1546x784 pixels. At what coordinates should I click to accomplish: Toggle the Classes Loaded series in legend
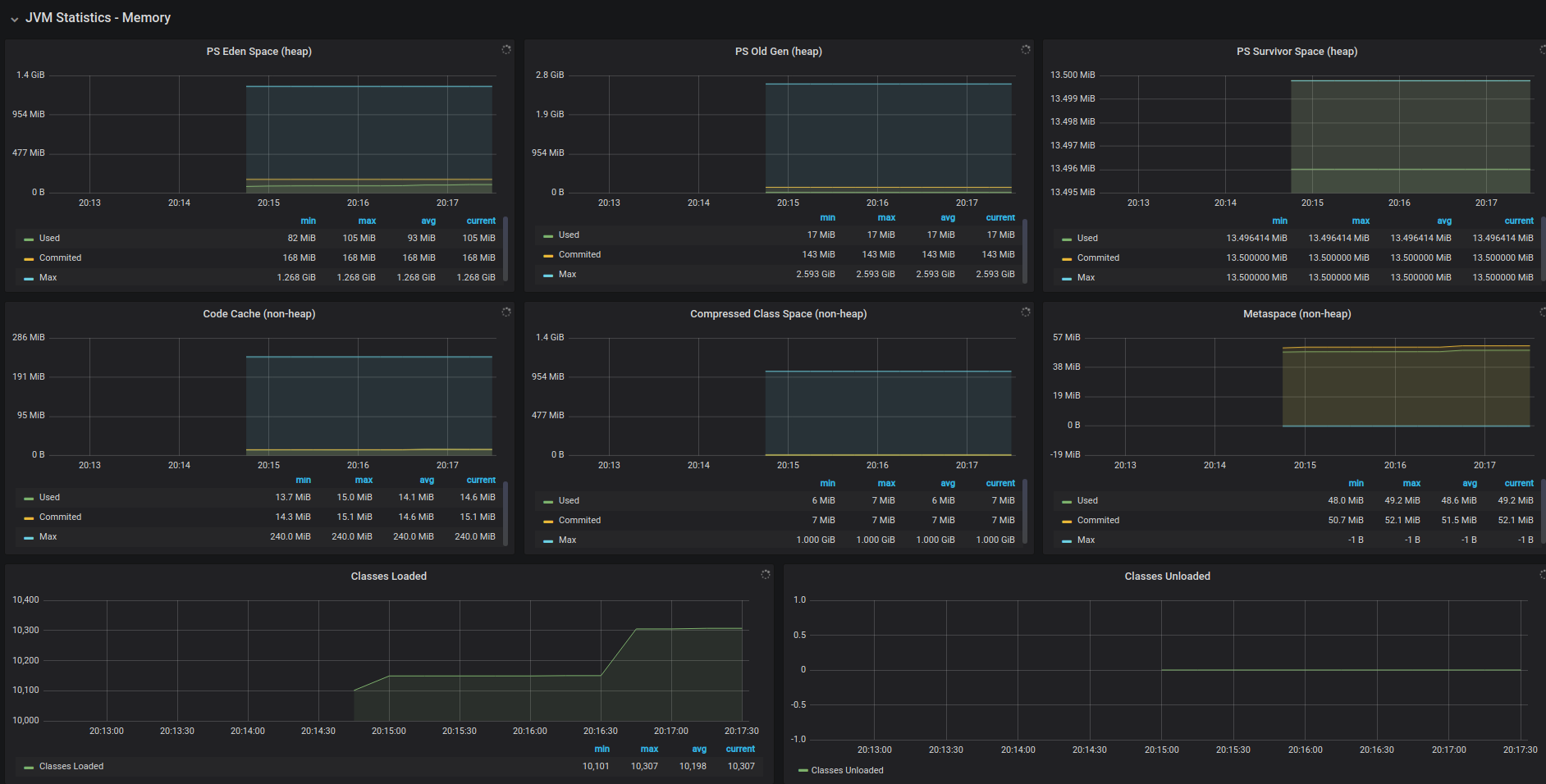71,767
